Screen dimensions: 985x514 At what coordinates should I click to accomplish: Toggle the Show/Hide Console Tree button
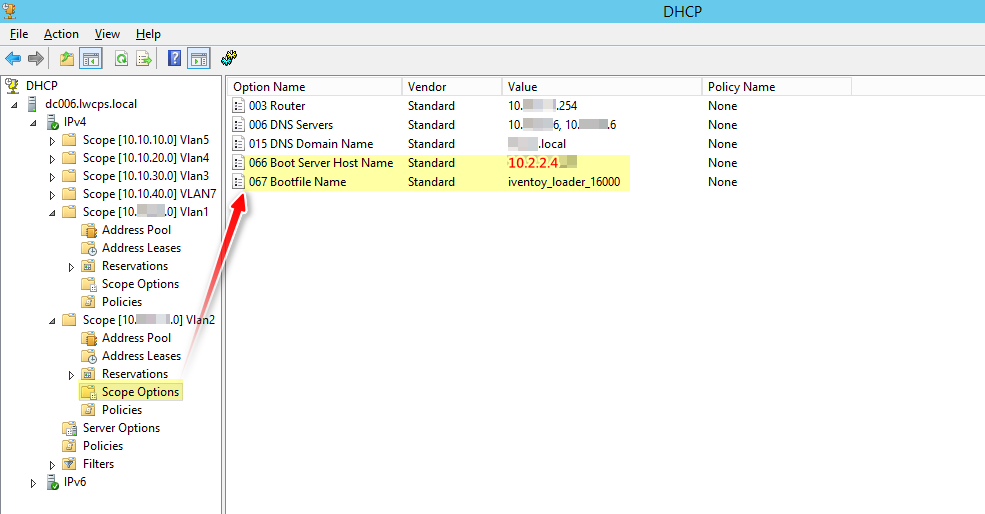point(91,59)
